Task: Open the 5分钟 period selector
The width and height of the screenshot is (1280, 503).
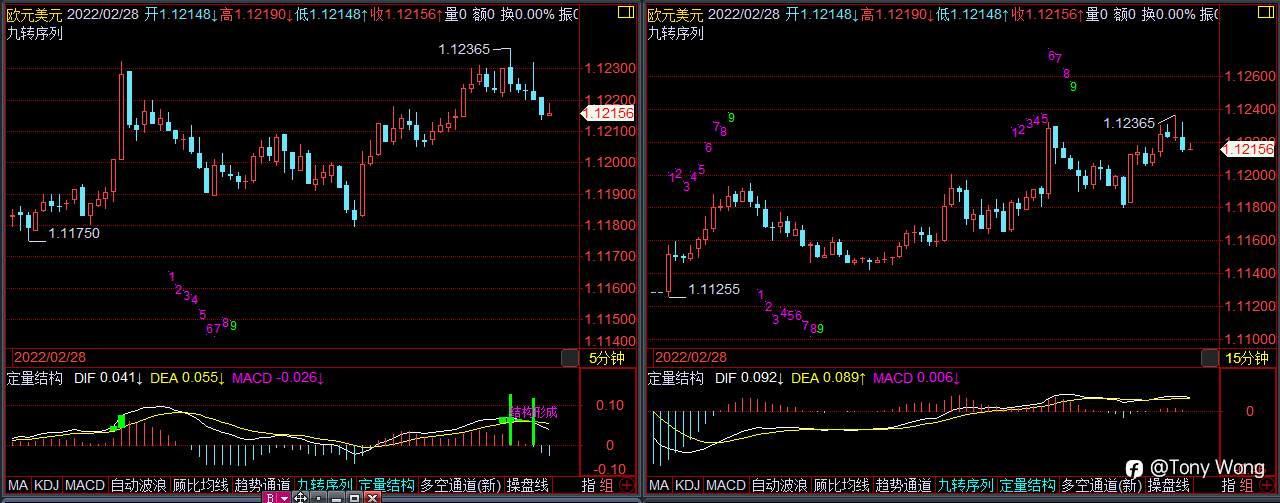Action: (606, 357)
